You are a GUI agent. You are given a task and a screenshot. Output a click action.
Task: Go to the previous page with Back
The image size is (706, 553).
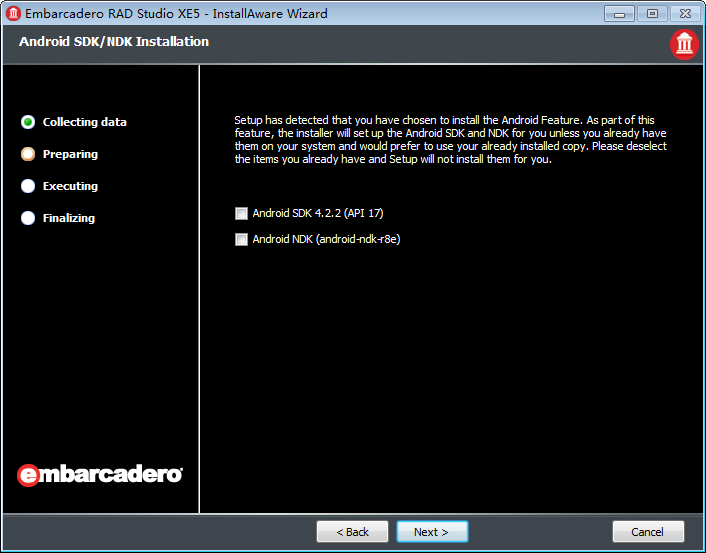coord(352,532)
